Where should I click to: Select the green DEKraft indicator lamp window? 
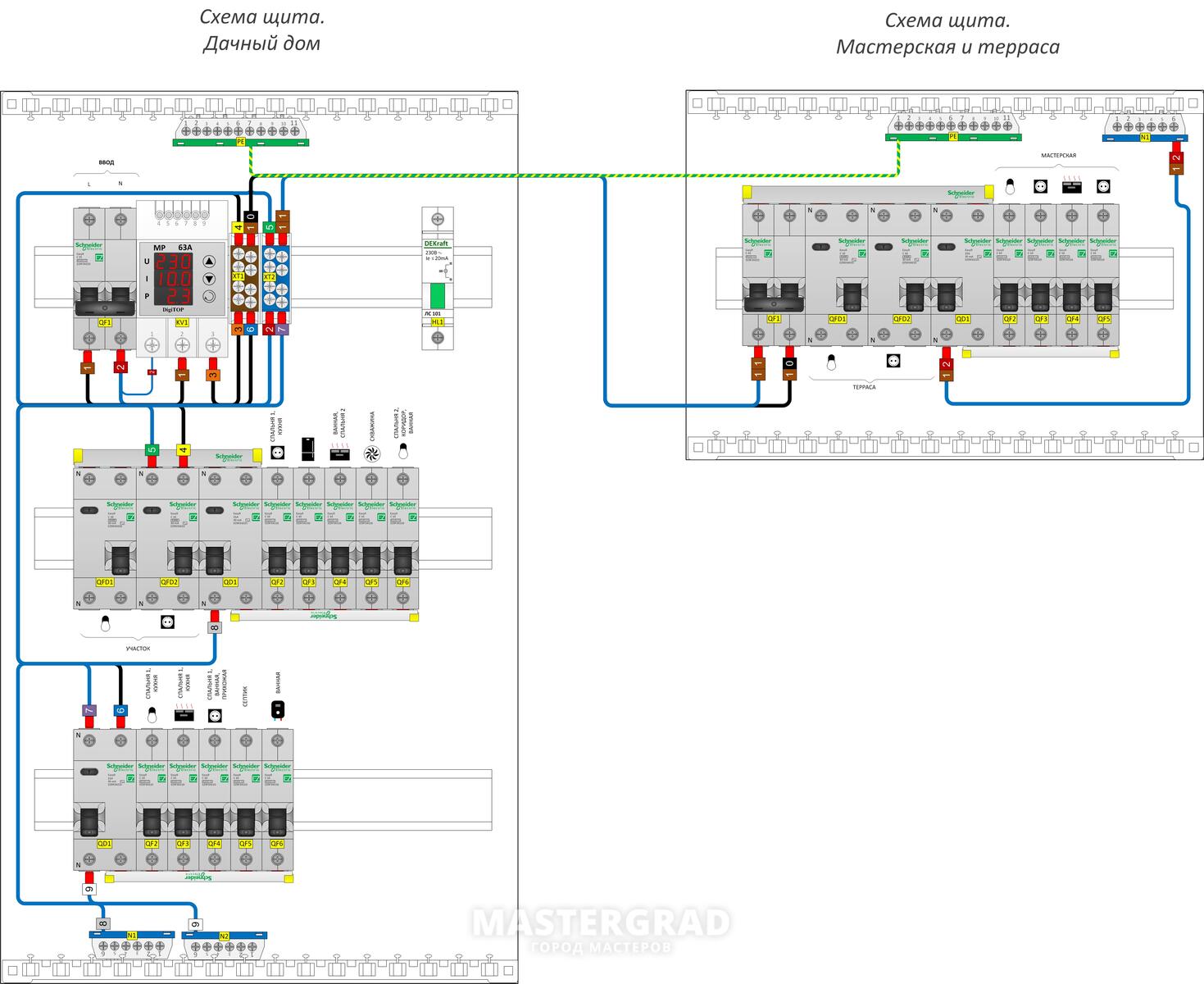[x=438, y=295]
